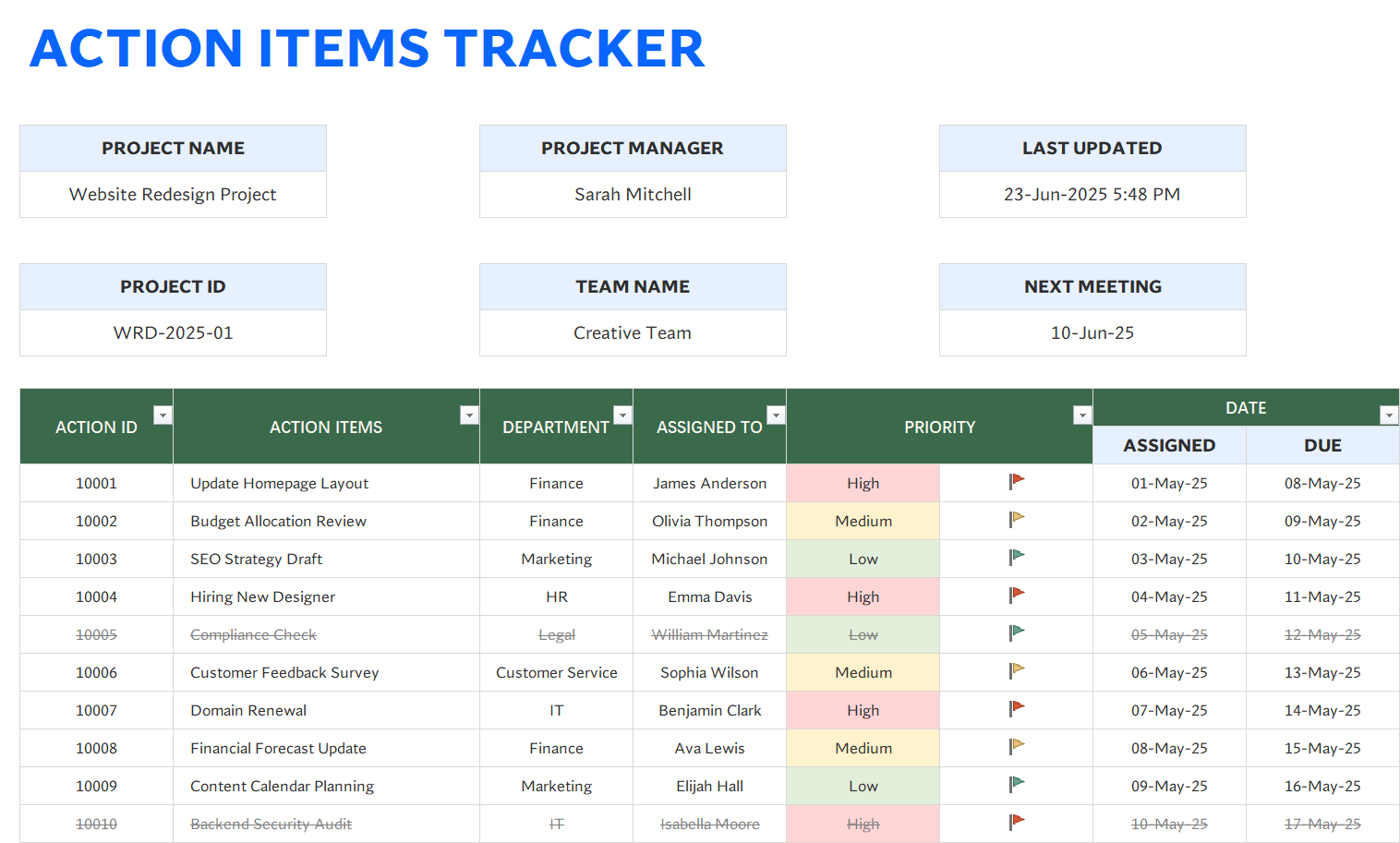Select the Domain Renewal cell
This screenshot has width=1400, height=843.
[x=326, y=710]
